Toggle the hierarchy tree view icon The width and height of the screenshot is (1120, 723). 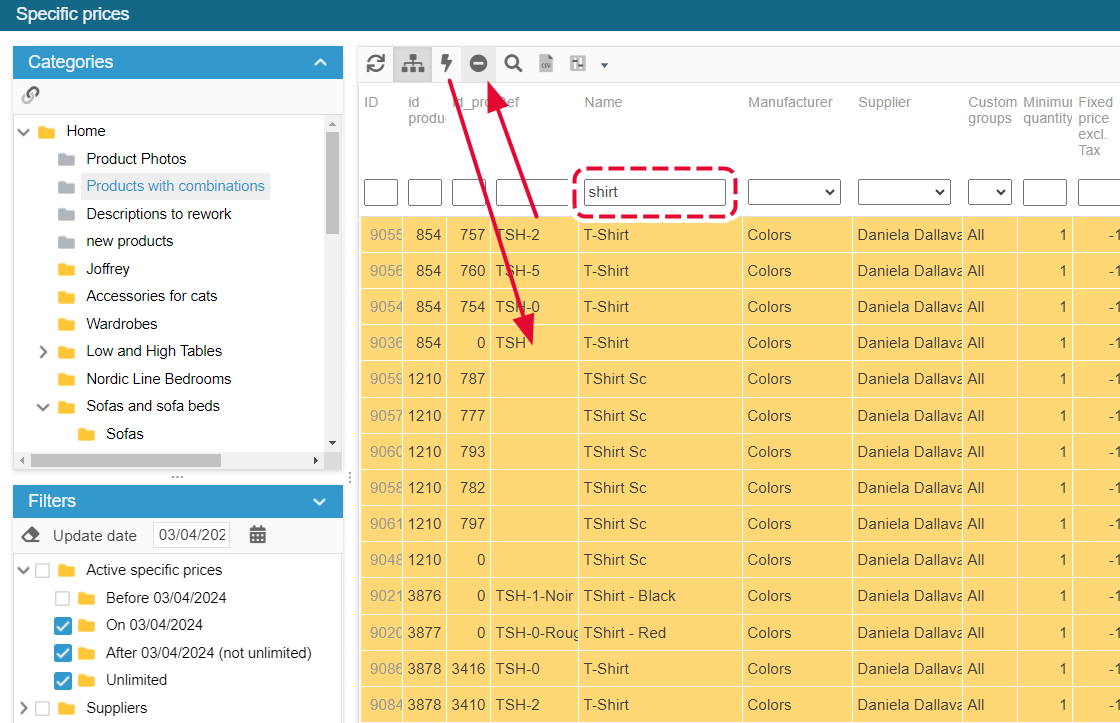point(412,64)
